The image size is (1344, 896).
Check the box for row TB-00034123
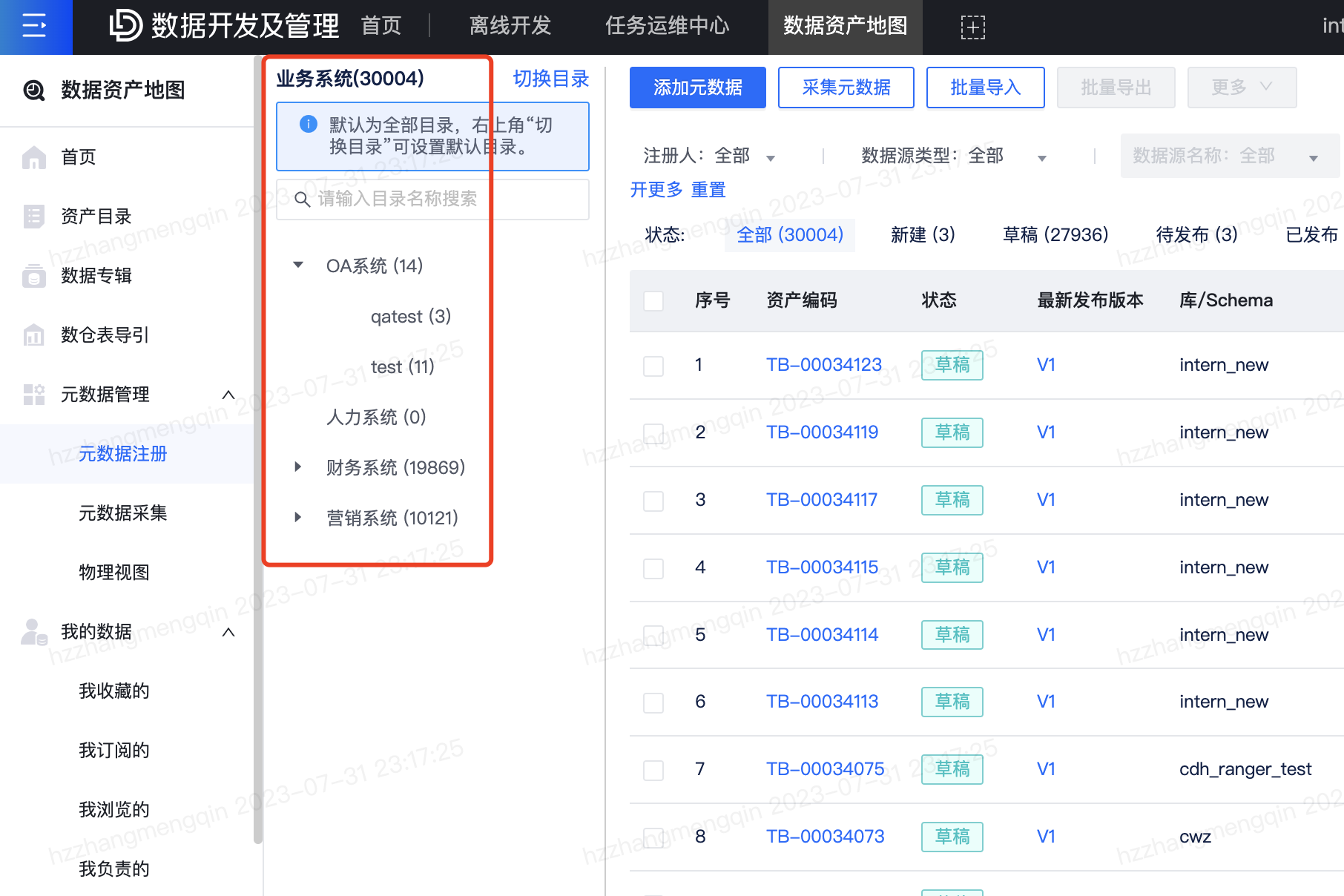653,366
